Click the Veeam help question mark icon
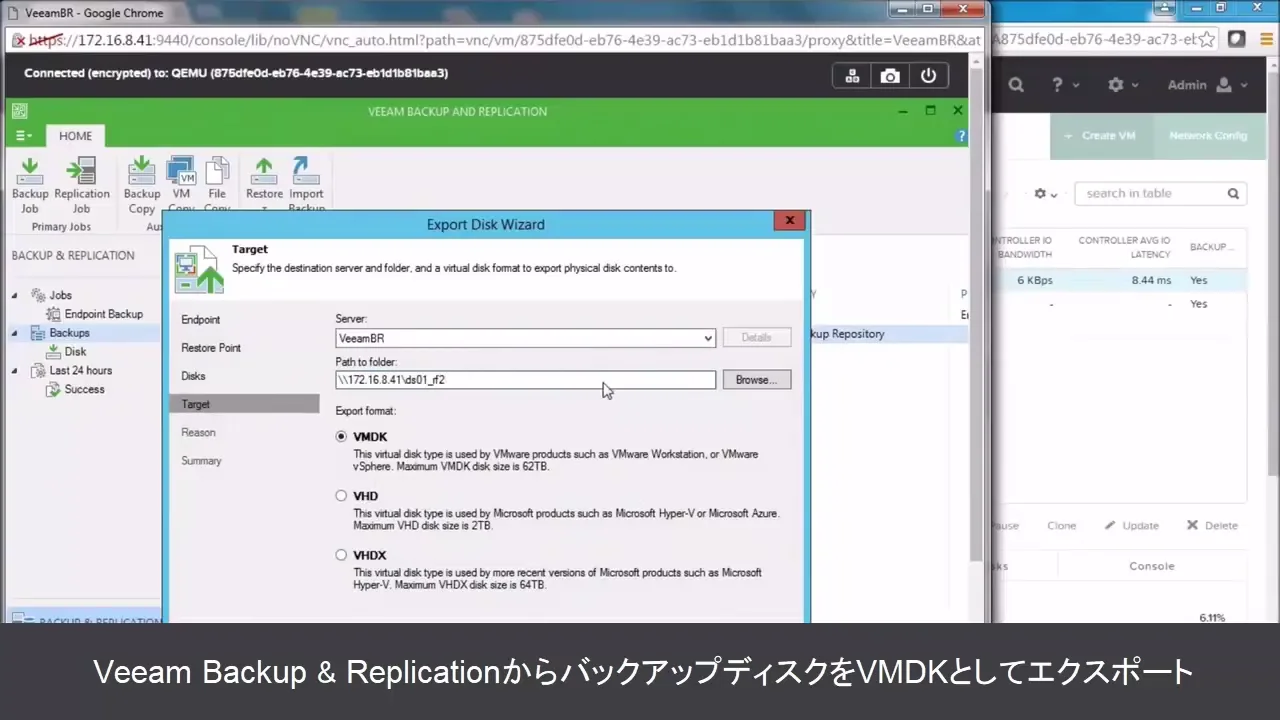The image size is (1280, 720). 961,136
